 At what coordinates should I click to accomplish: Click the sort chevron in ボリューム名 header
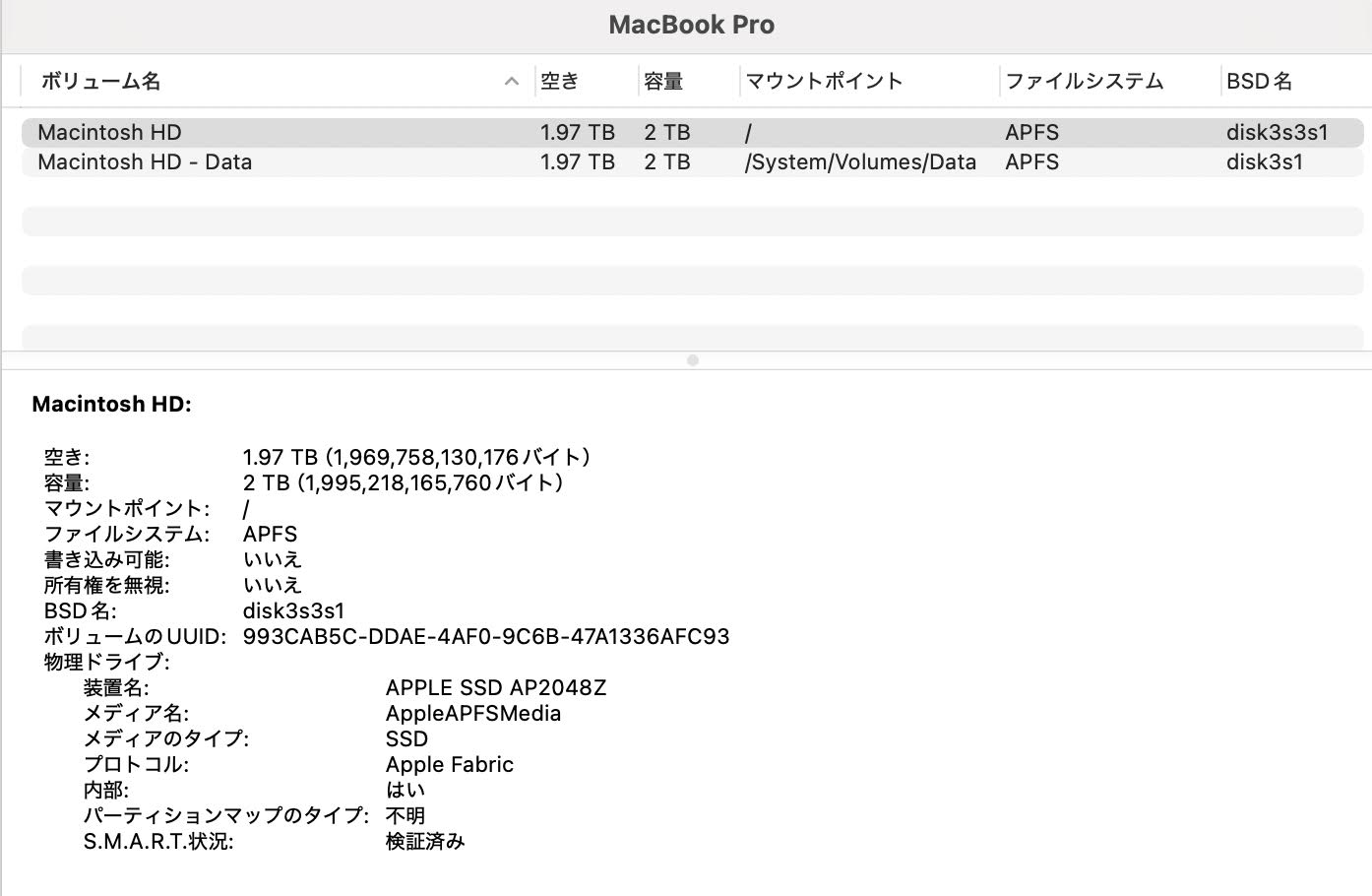(x=511, y=82)
